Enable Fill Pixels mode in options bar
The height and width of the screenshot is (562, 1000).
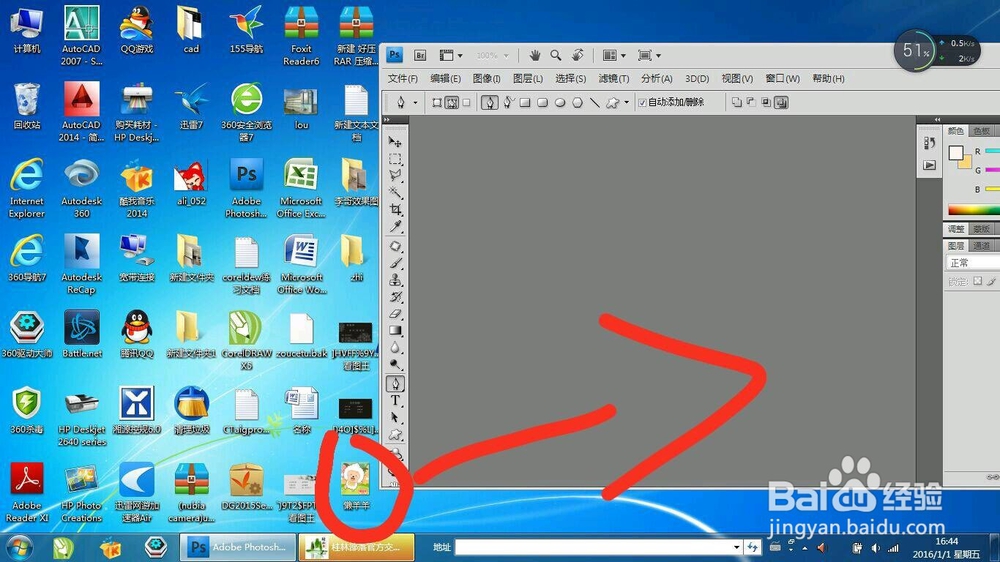466,103
